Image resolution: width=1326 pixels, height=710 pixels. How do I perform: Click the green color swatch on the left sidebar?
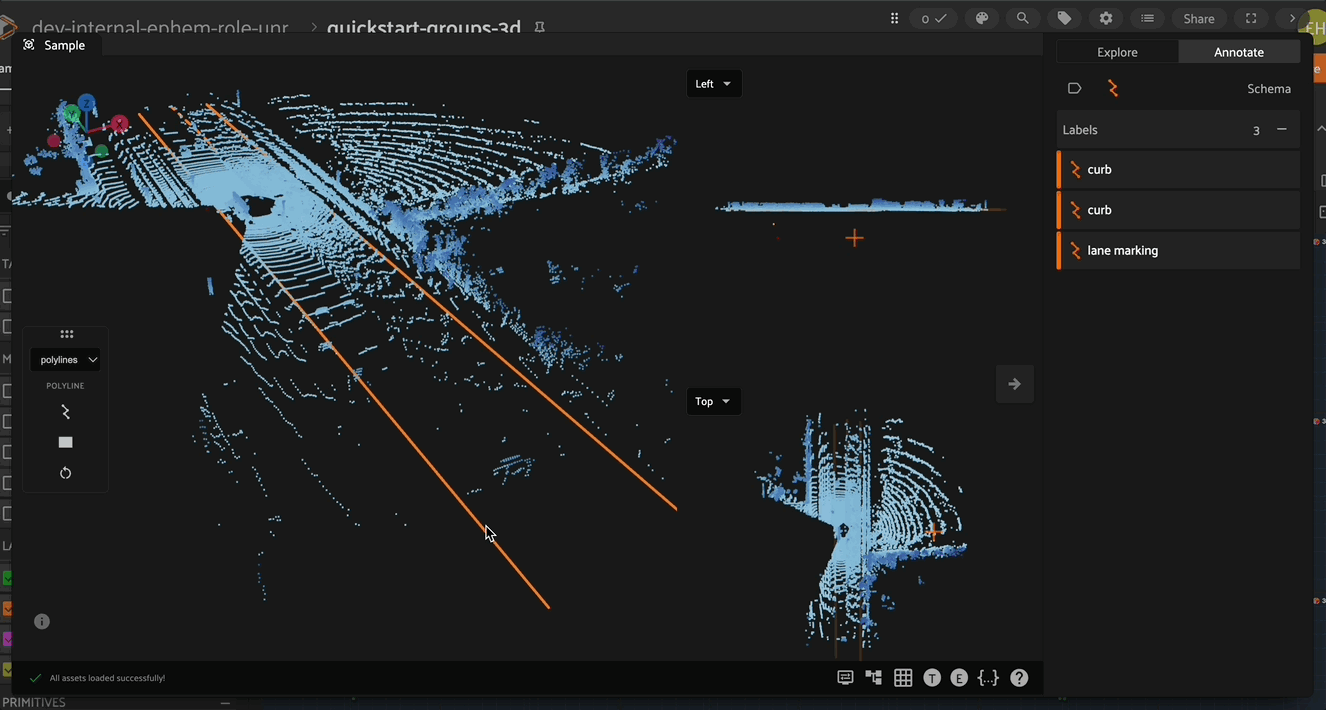9,578
